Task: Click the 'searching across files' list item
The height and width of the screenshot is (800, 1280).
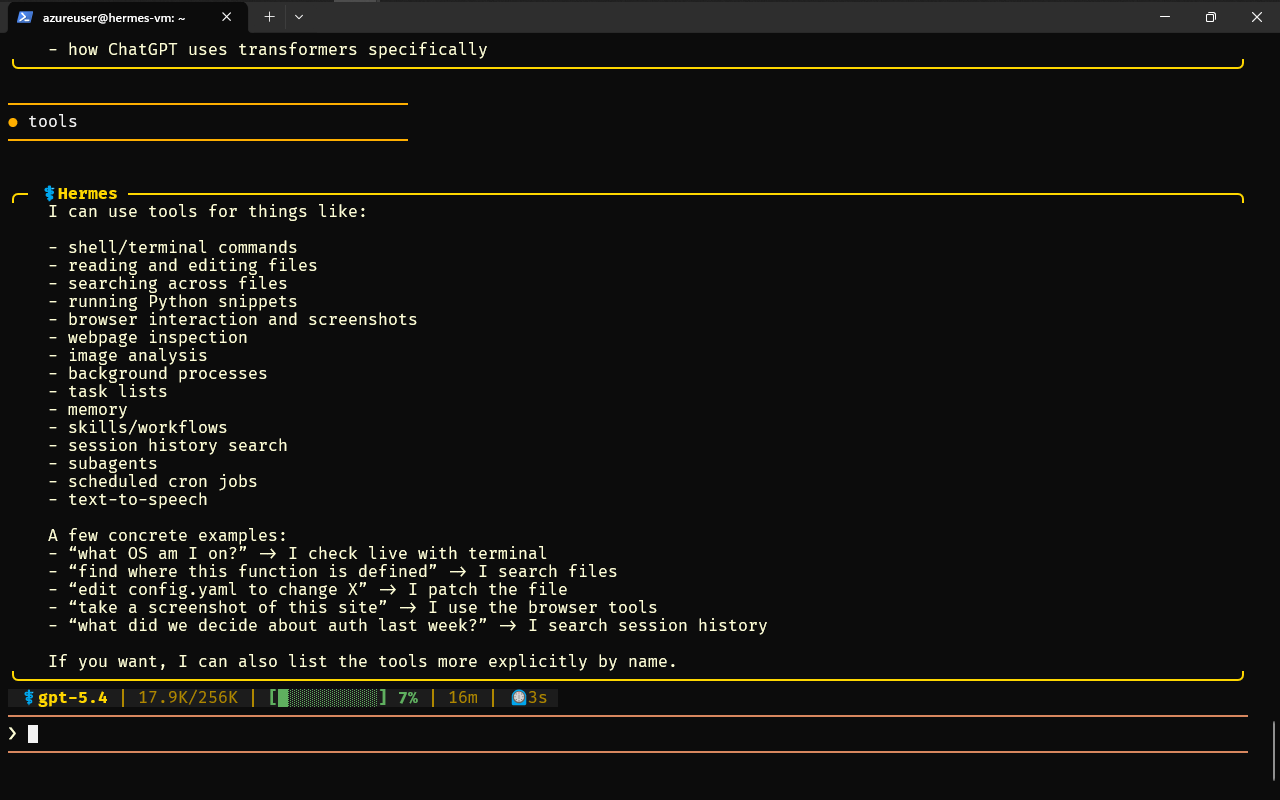Action: (x=168, y=283)
